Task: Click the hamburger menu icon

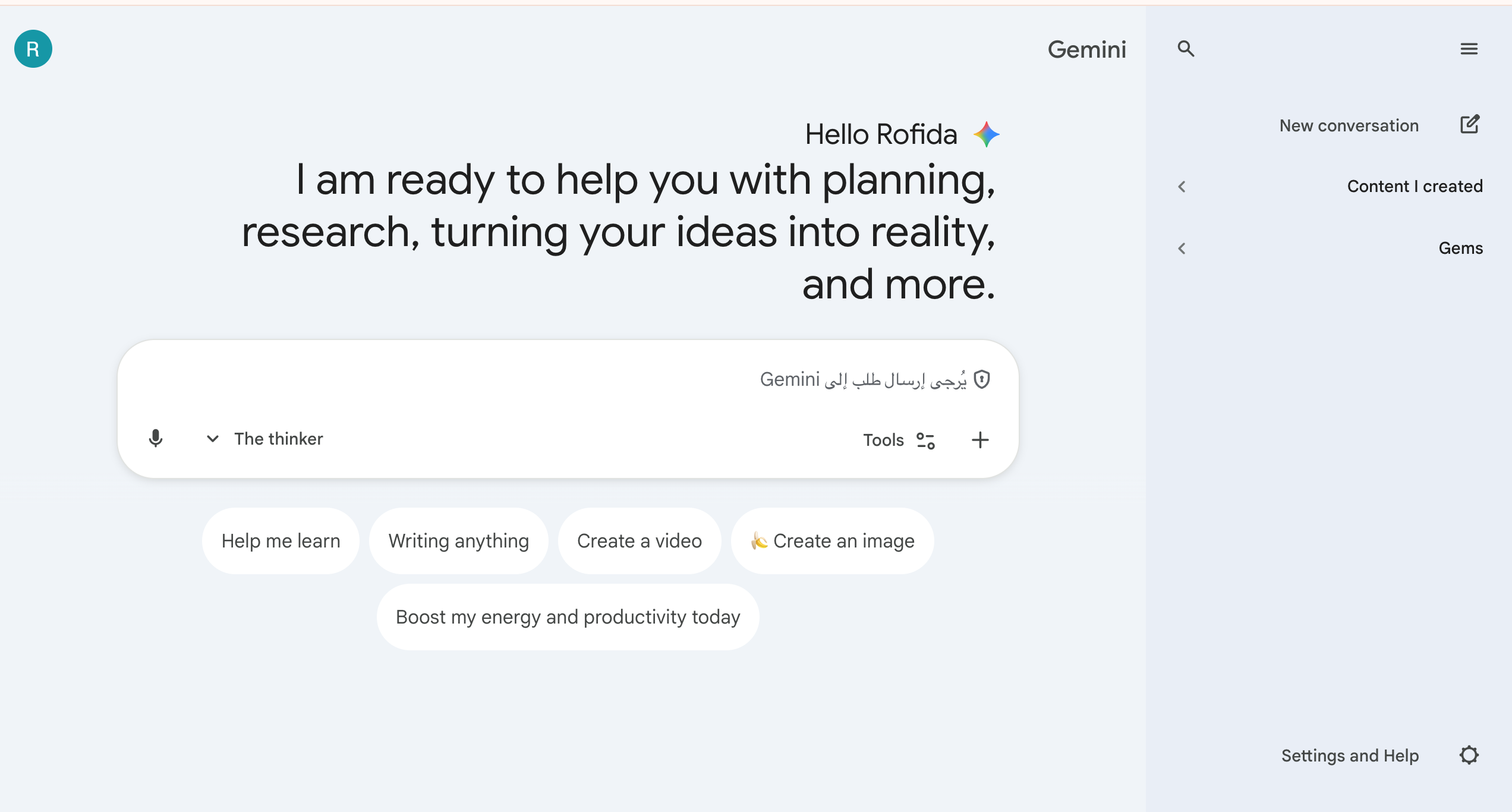Action: [1469, 49]
